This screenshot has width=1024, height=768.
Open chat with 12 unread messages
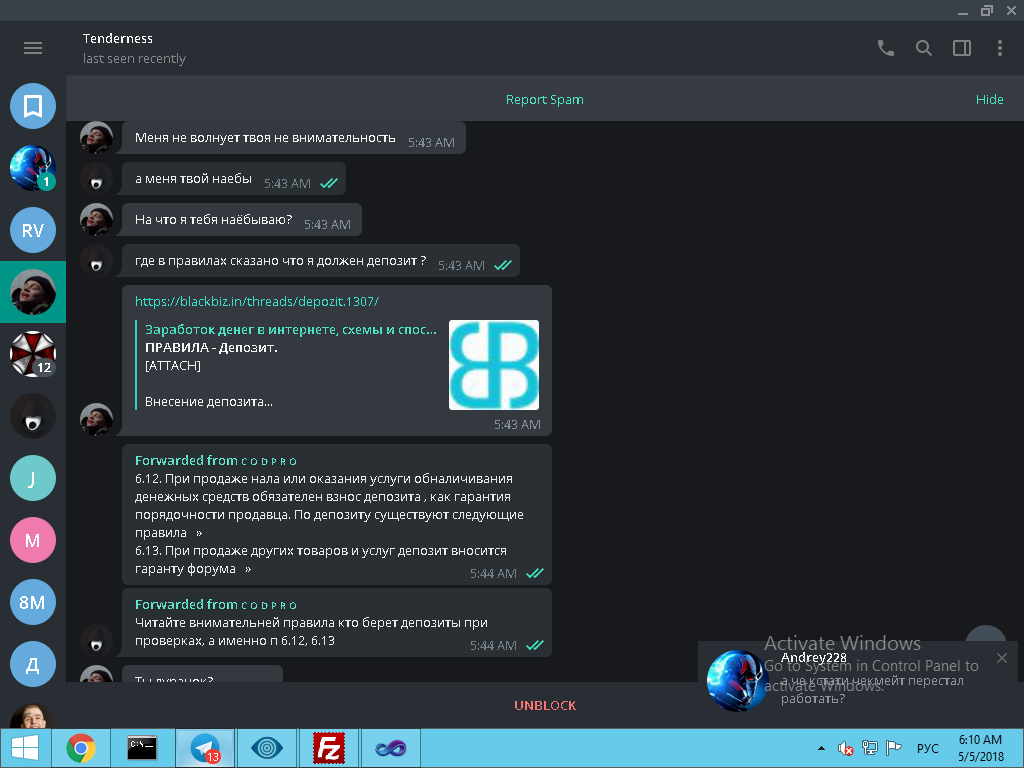click(33, 354)
